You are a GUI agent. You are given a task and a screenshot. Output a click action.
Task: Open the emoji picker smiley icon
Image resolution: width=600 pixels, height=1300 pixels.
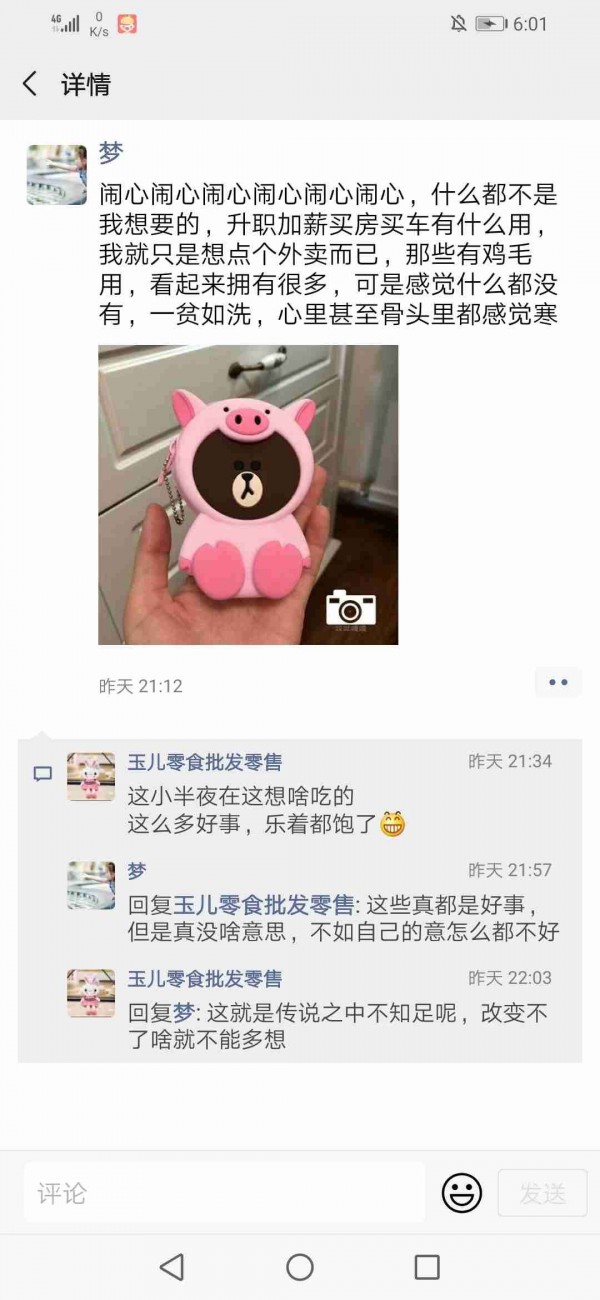pyautogui.click(x=462, y=1192)
